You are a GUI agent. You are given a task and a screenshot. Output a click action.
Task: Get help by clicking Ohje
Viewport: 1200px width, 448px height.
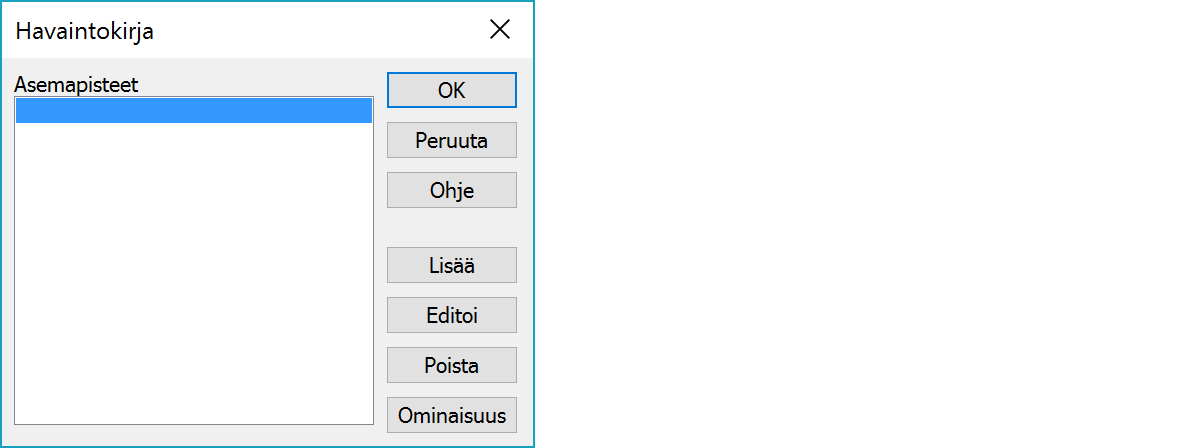click(451, 190)
